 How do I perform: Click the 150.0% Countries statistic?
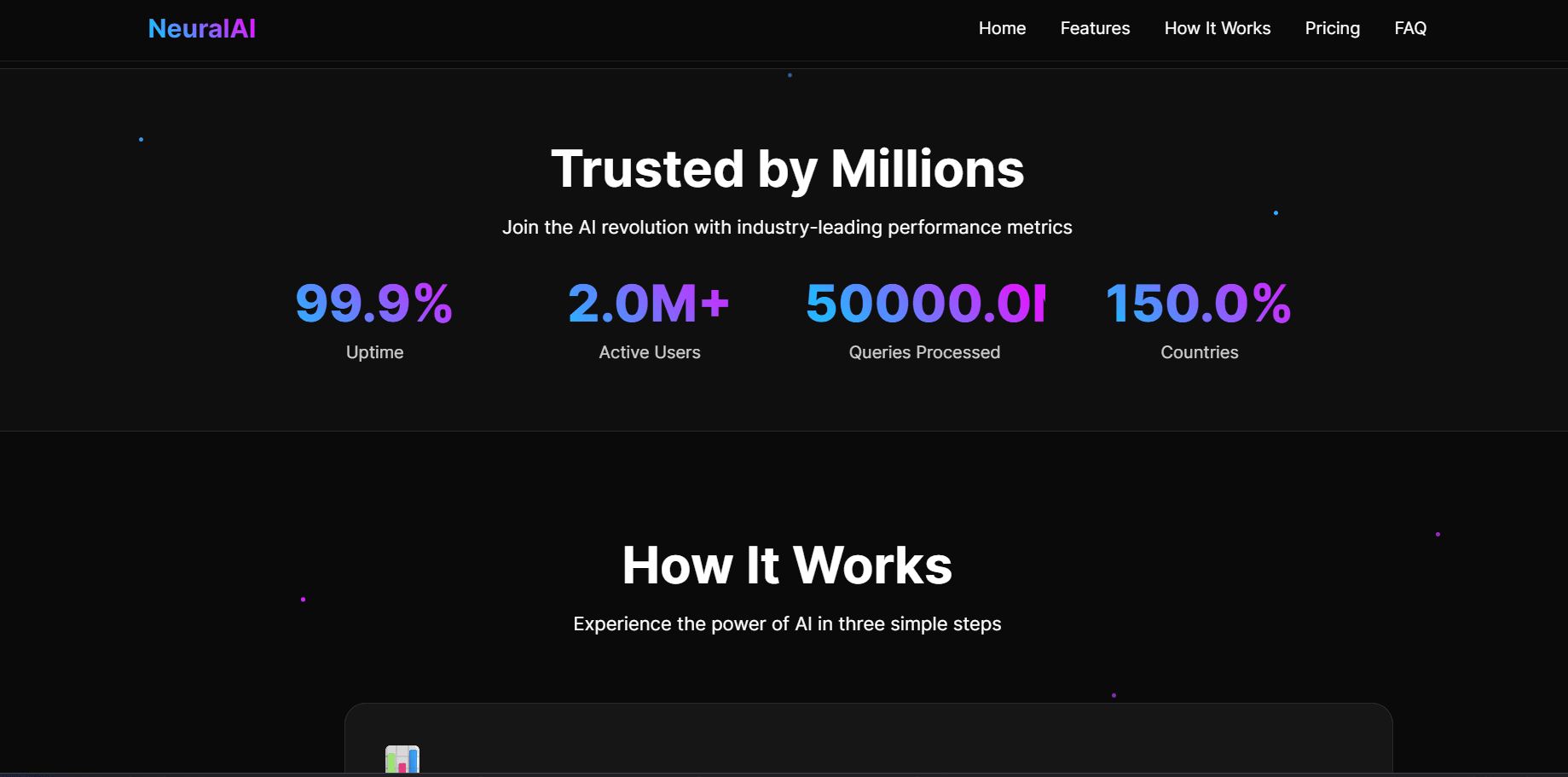[1198, 303]
